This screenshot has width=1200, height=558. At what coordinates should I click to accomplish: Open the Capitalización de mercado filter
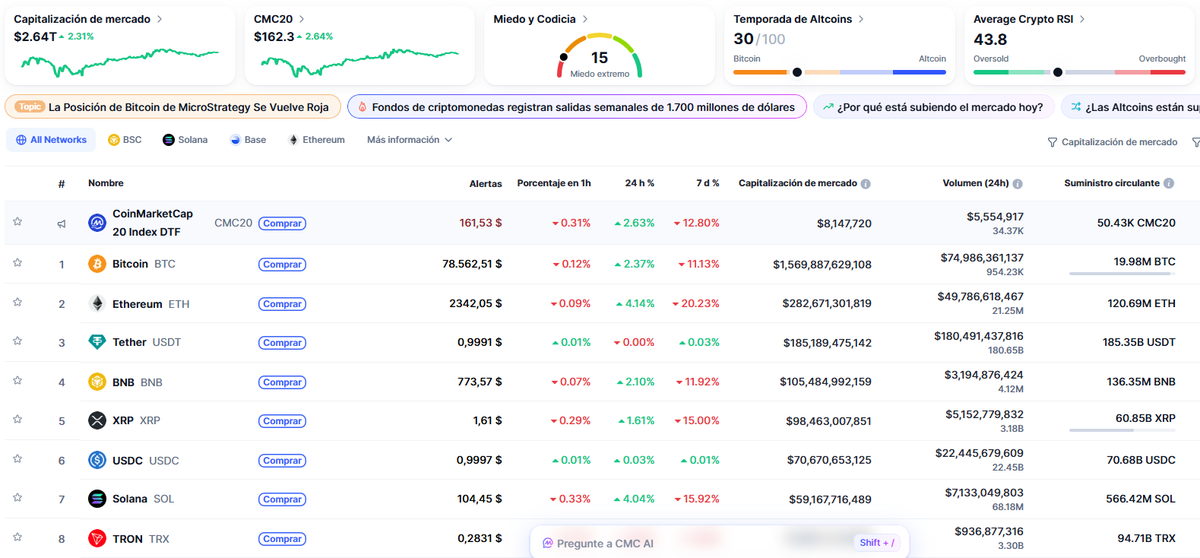point(1112,142)
